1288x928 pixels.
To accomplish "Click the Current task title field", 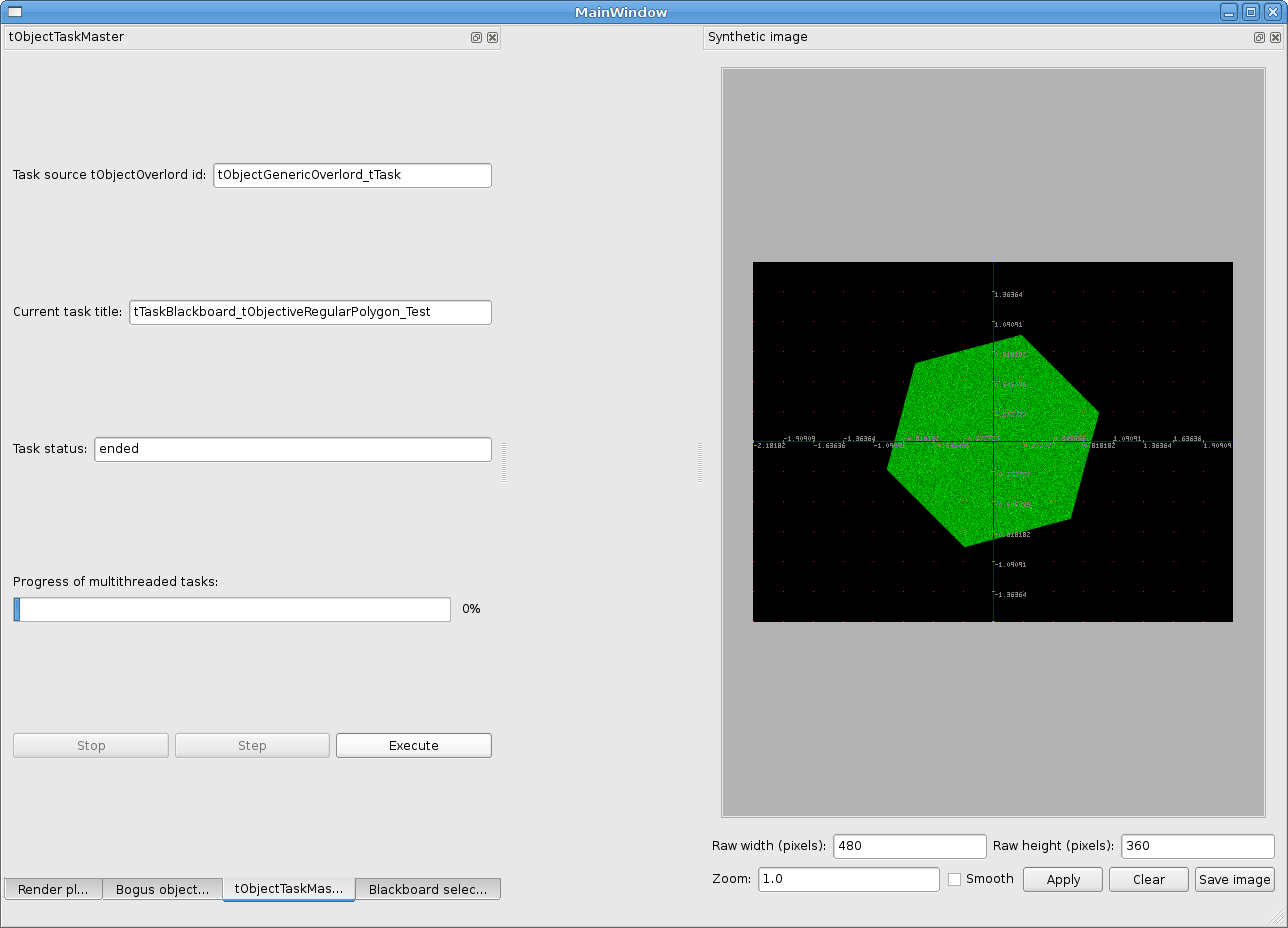I will [x=310, y=312].
